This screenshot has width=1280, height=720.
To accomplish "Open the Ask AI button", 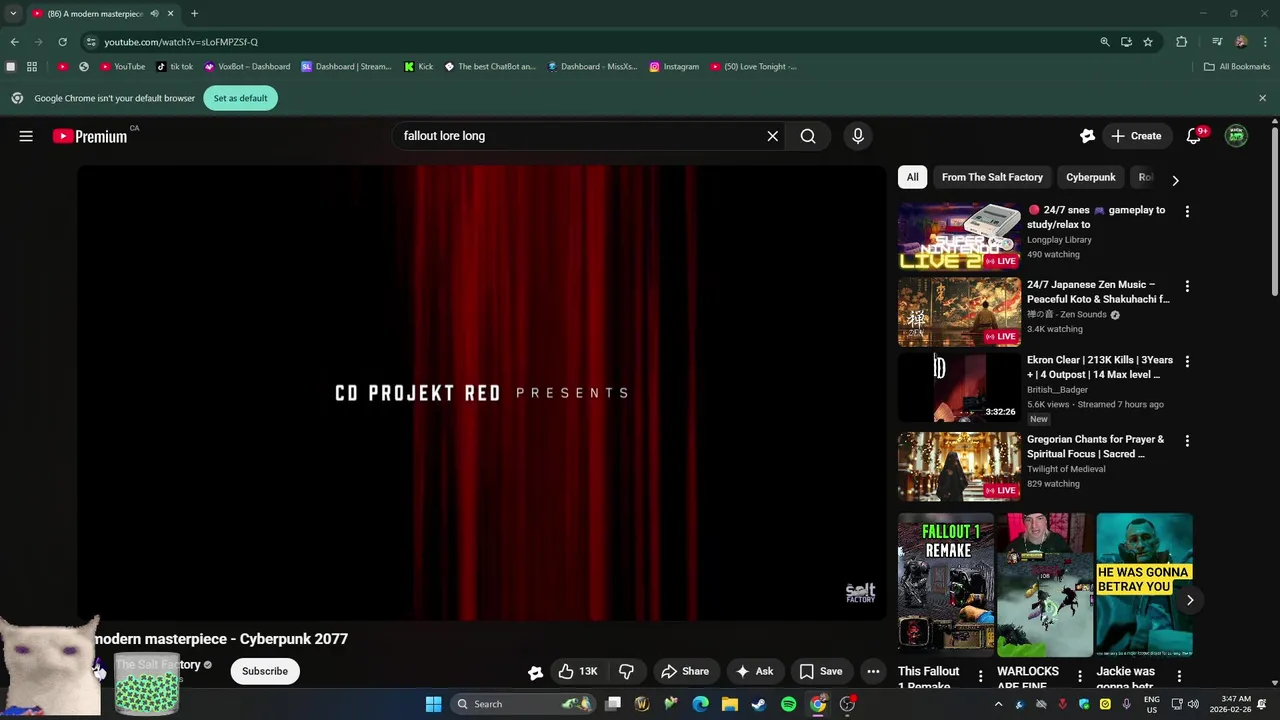I will pyautogui.click(x=755, y=671).
